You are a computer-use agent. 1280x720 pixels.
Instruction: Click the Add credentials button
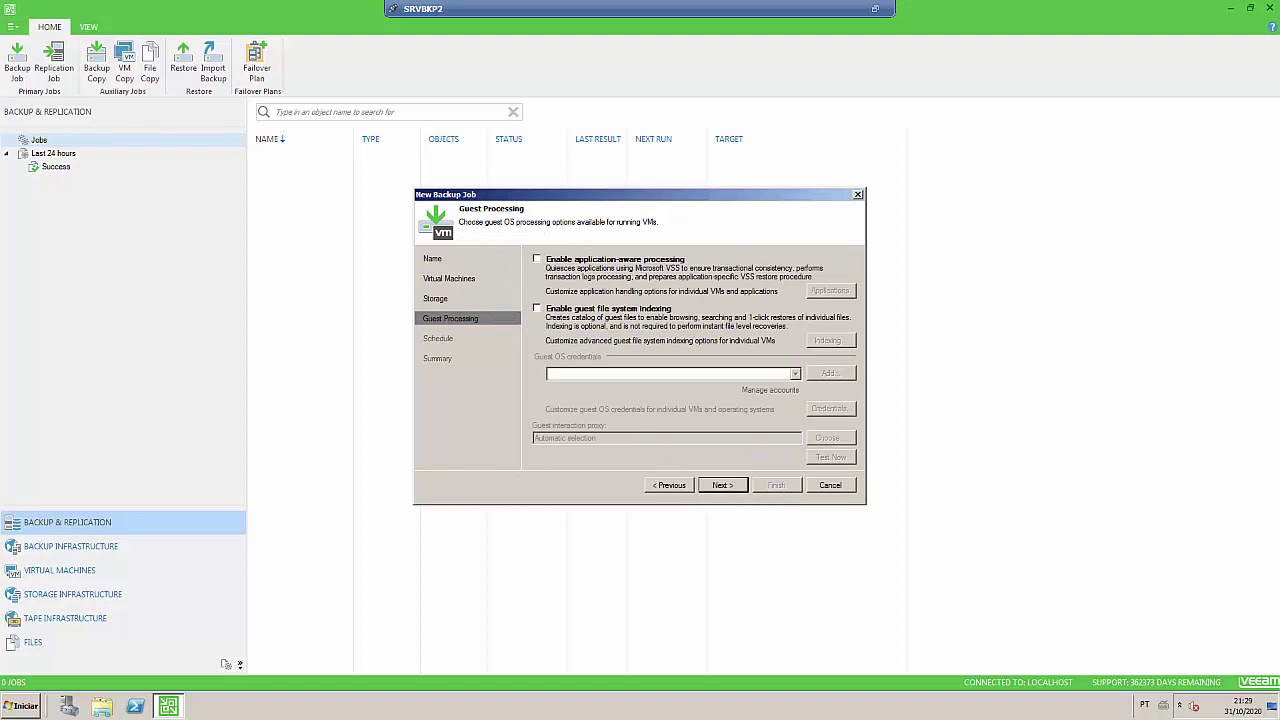(830, 374)
